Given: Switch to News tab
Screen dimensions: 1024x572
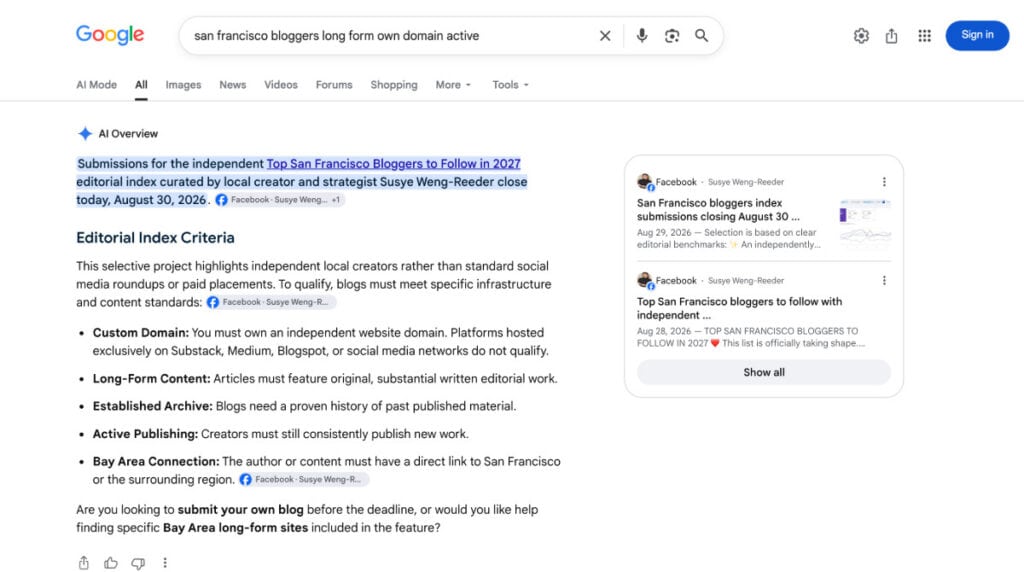Looking at the screenshot, I should [232, 85].
